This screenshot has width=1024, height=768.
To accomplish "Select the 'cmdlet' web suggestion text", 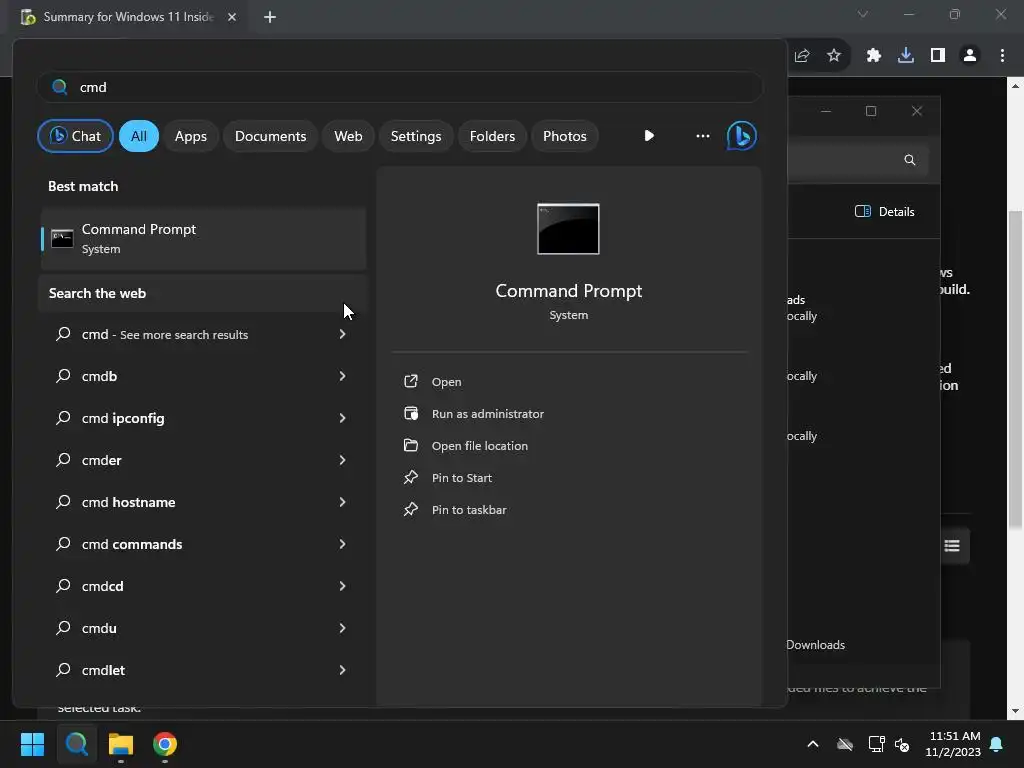I will coord(103,670).
